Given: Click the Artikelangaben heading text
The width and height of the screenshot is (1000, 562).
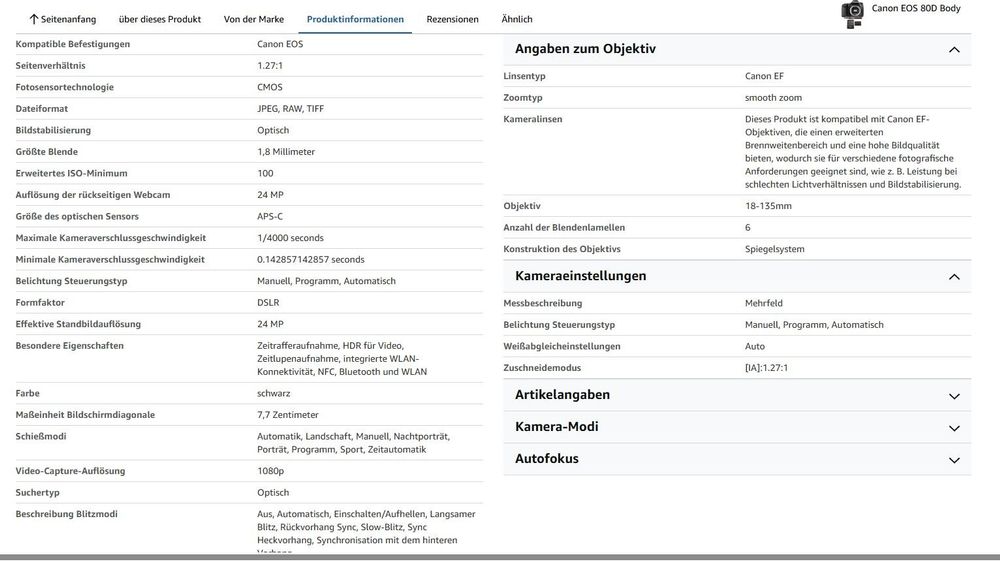Looking at the screenshot, I should (x=562, y=395).
